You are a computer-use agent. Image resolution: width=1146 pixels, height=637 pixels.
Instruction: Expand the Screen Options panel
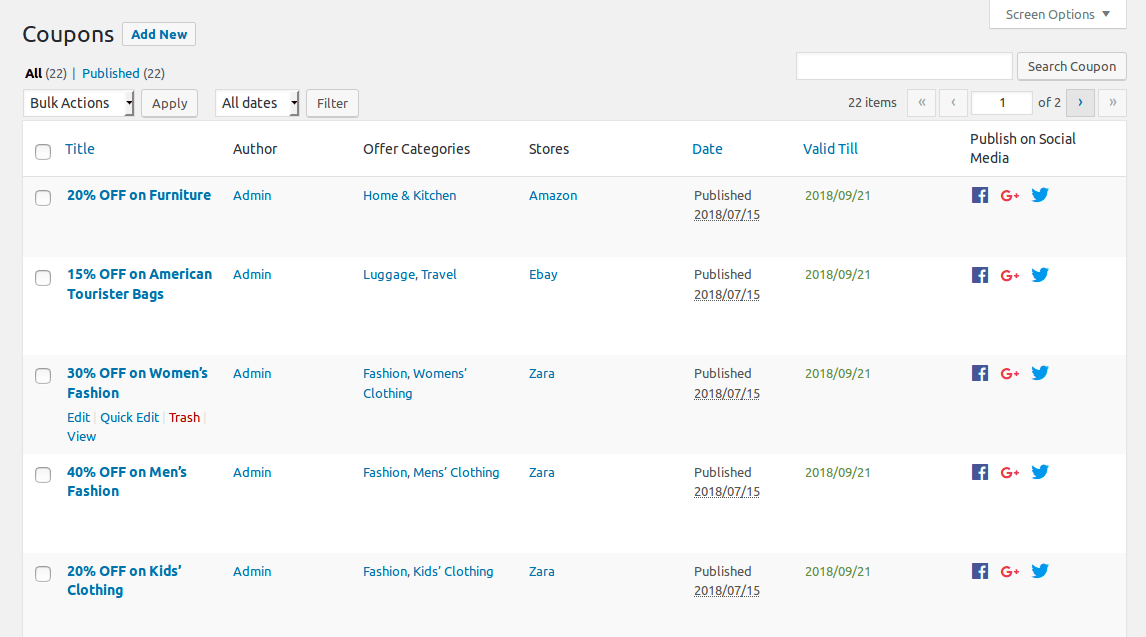pyautogui.click(x=1058, y=15)
